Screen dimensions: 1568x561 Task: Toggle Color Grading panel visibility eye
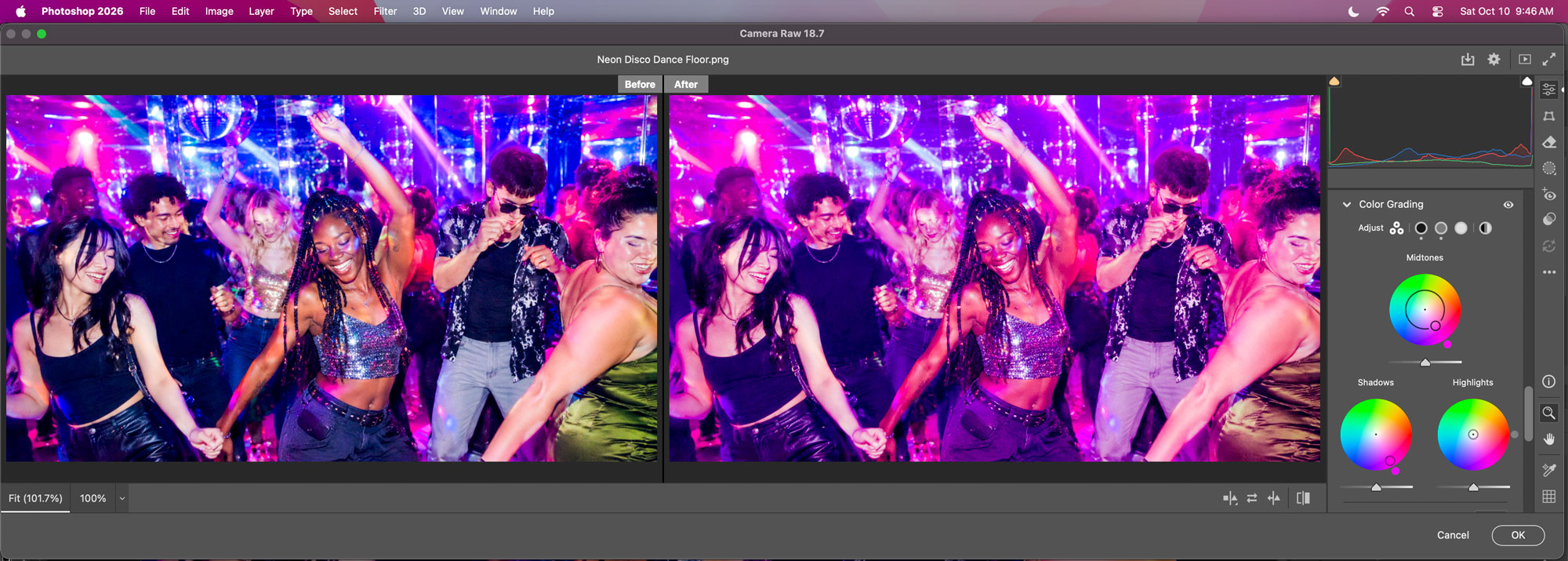(x=1508, y=205)
